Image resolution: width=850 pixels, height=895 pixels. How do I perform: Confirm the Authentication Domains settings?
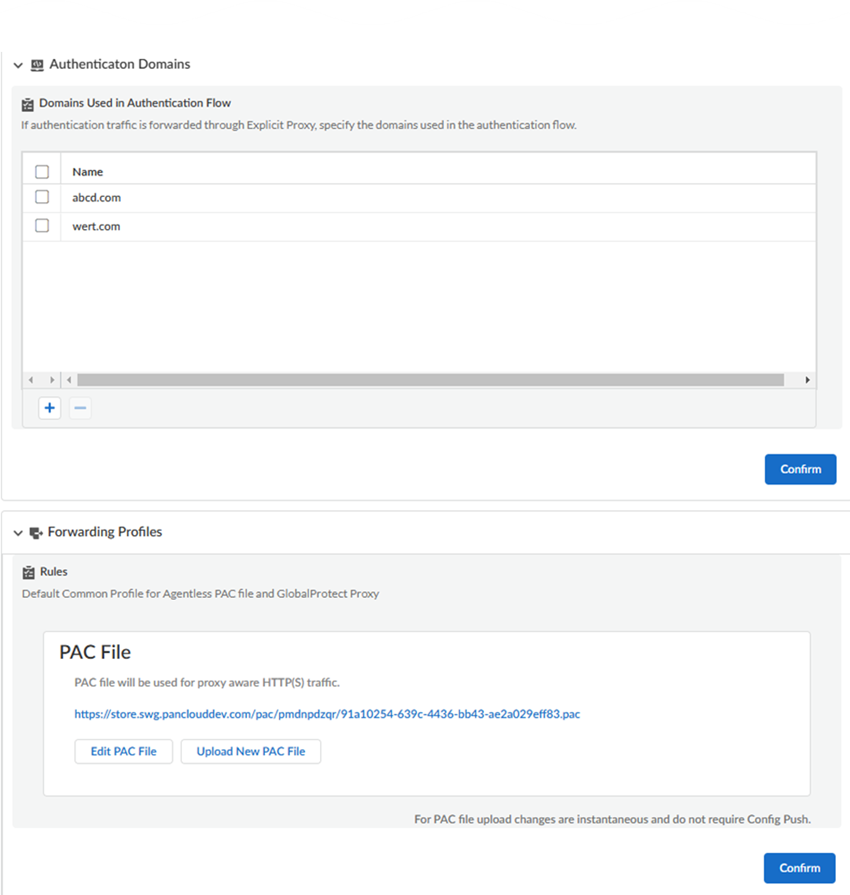pos(800,469)
